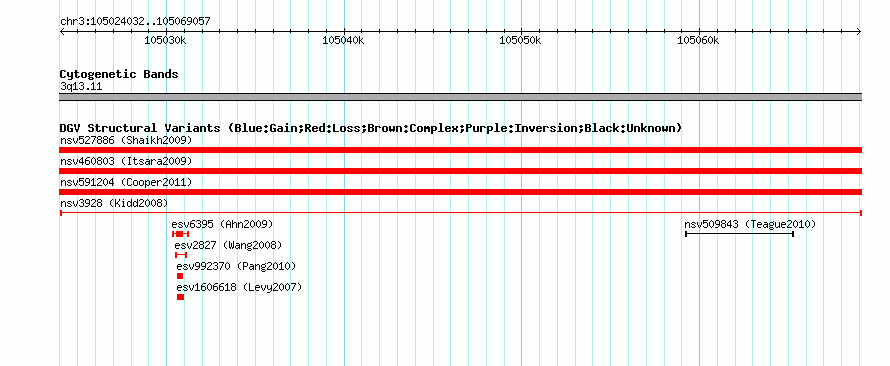
Task: Click the esv2827 (Wang2008) variant glyph
Action: [x=181, y=255]
